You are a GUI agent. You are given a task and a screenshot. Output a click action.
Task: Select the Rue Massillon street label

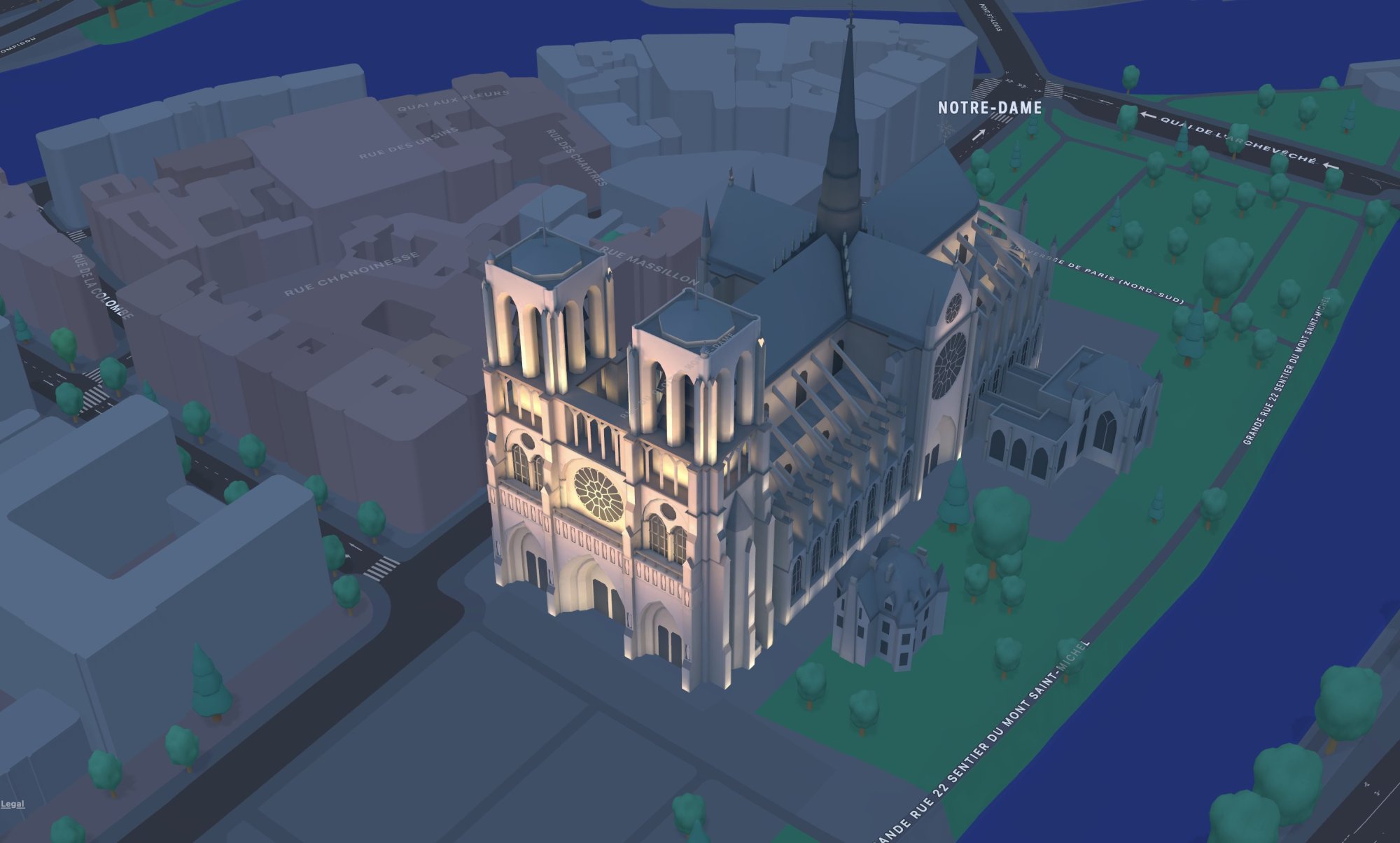click(649, 265)
